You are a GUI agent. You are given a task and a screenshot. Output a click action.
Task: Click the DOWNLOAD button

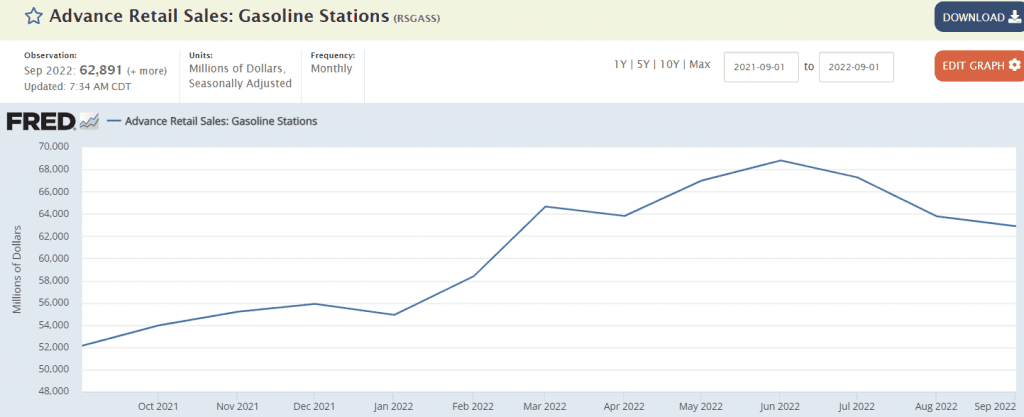982,18
